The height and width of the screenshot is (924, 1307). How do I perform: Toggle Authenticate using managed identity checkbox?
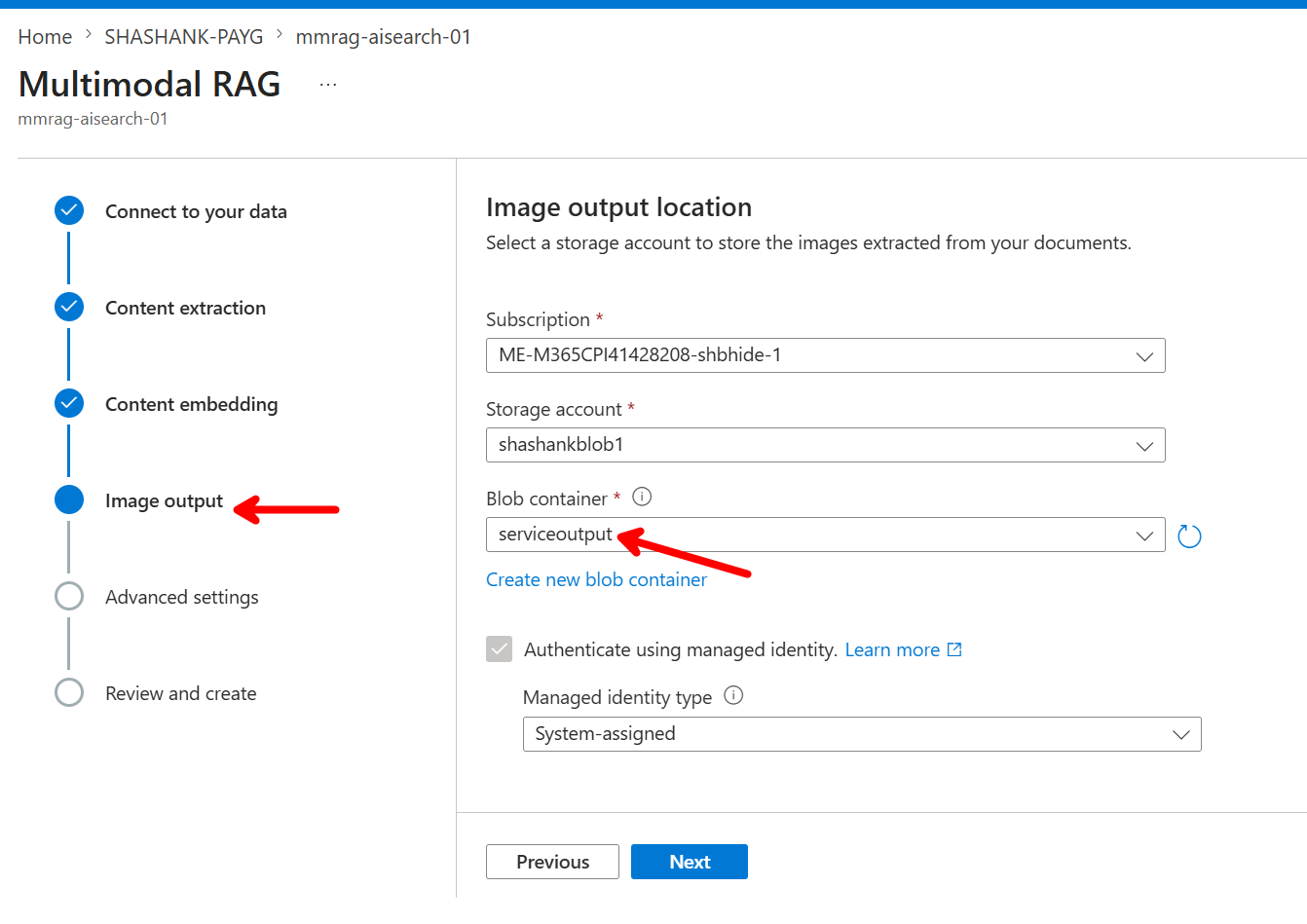(500, 648)
